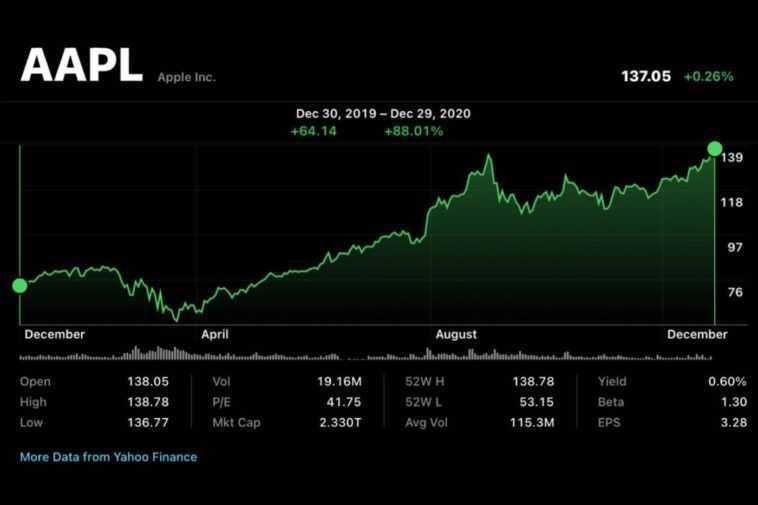
Task: Click the 76 price axis label
Action: [735, 292]
